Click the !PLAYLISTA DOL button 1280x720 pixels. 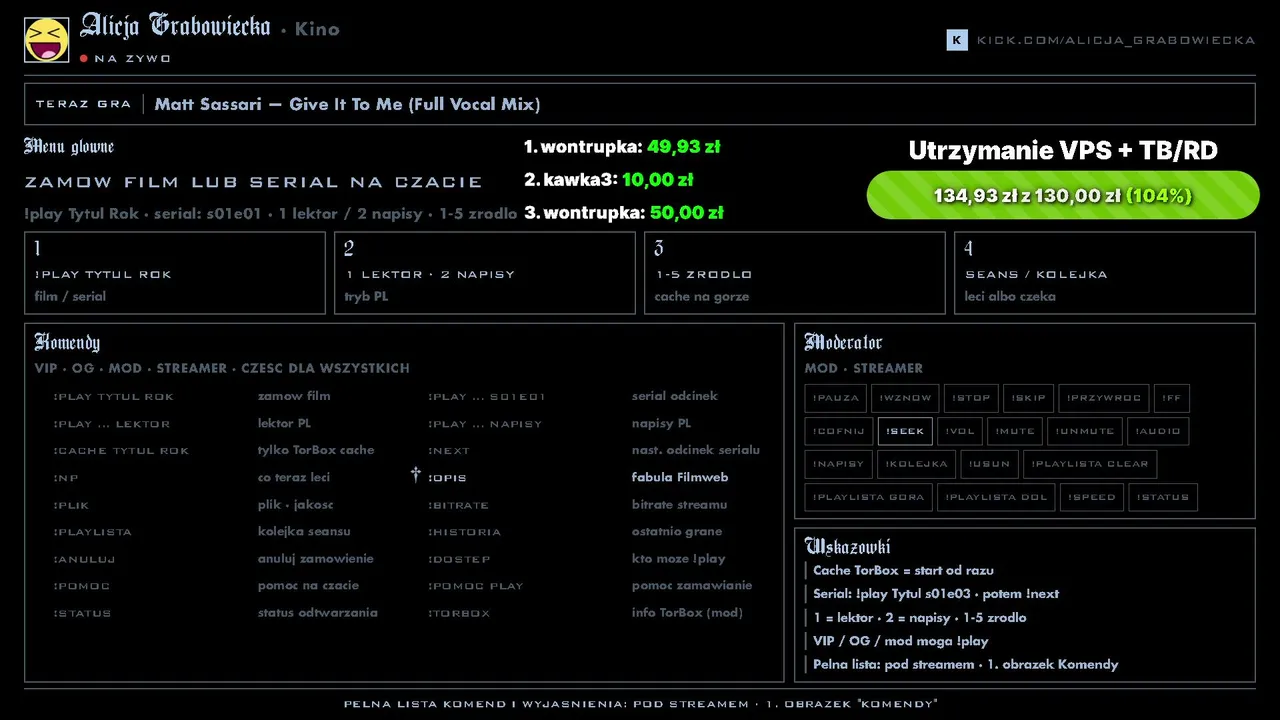[995, 497]
